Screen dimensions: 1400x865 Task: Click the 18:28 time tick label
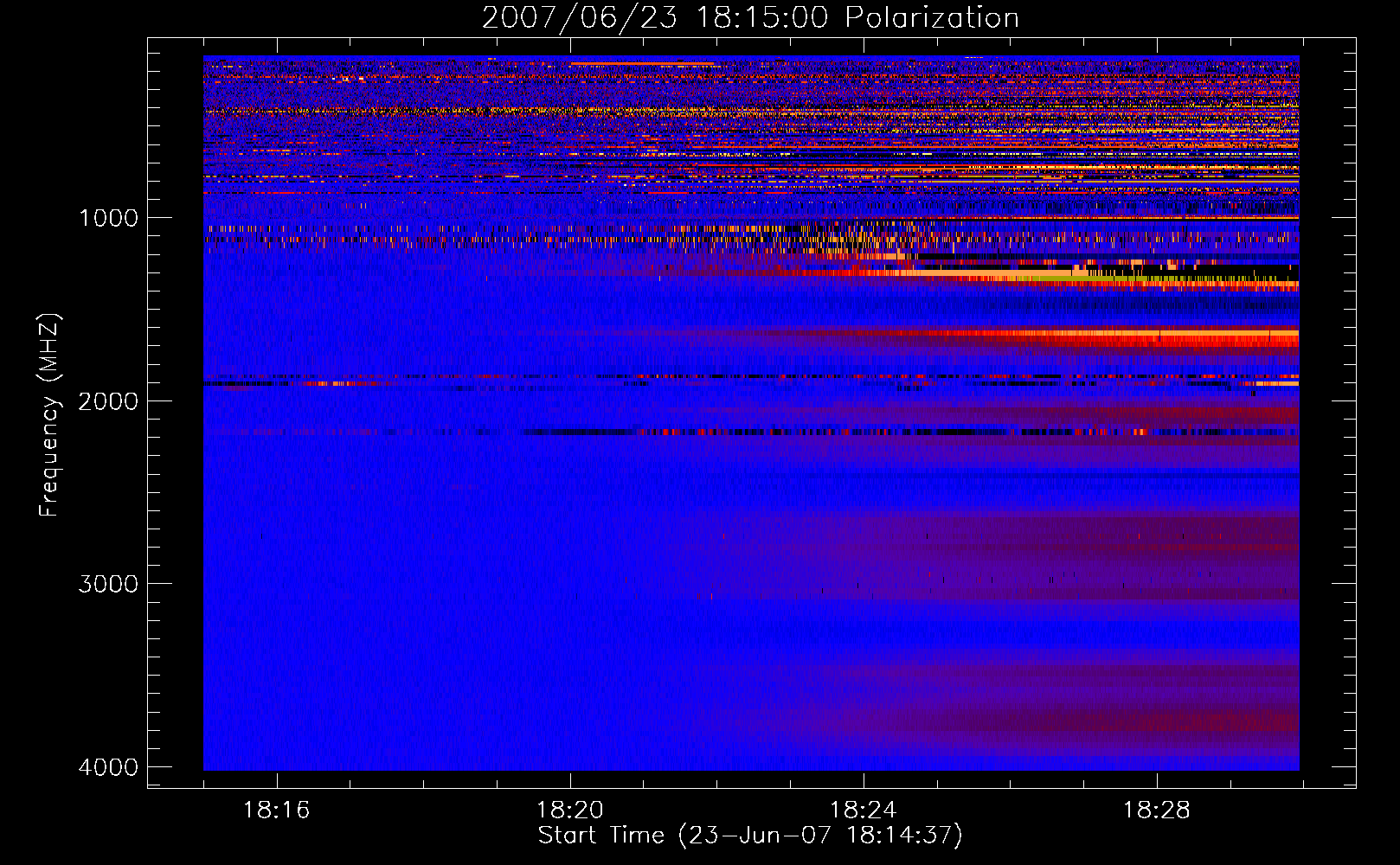click(1157, 811)
